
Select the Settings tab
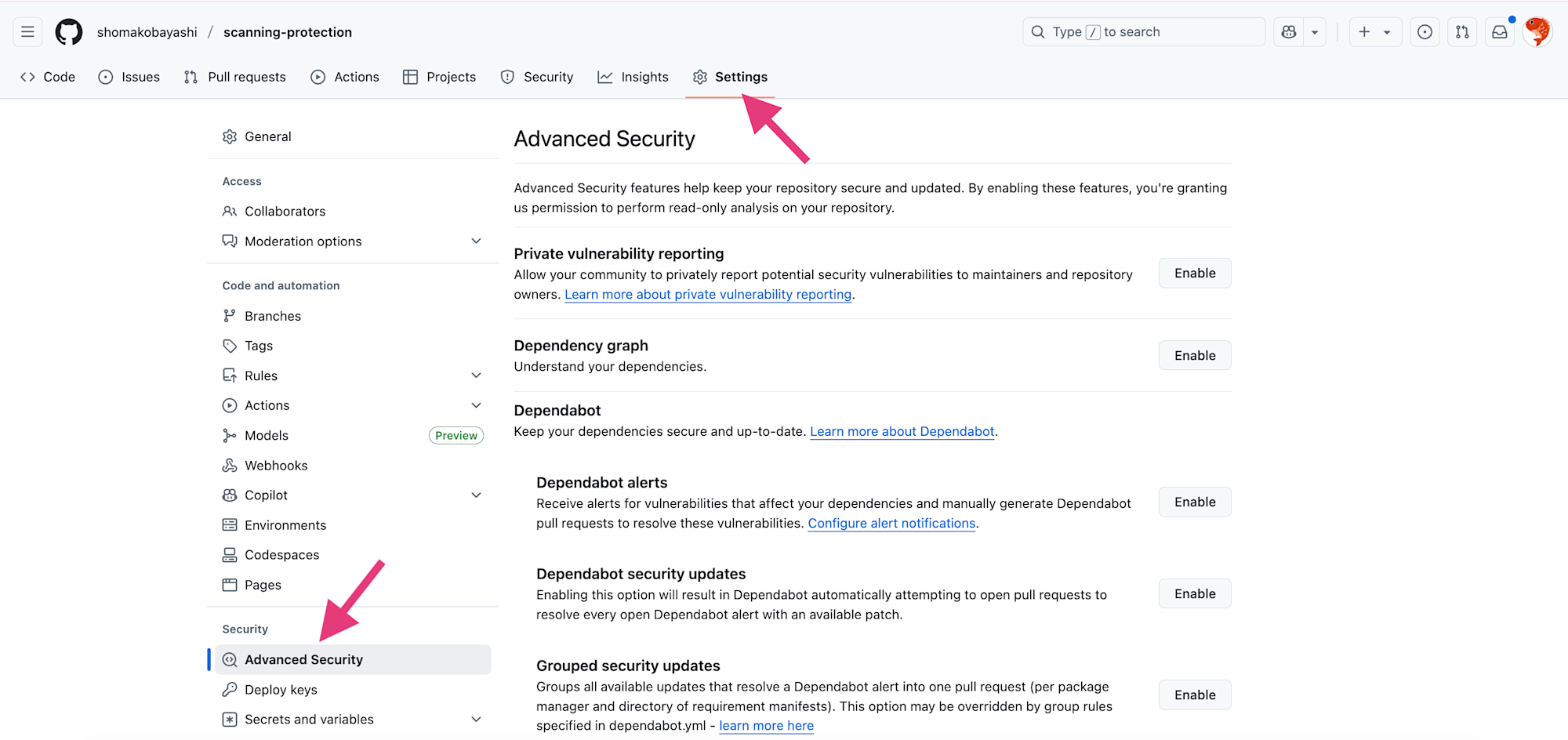[x=730, y=77]
